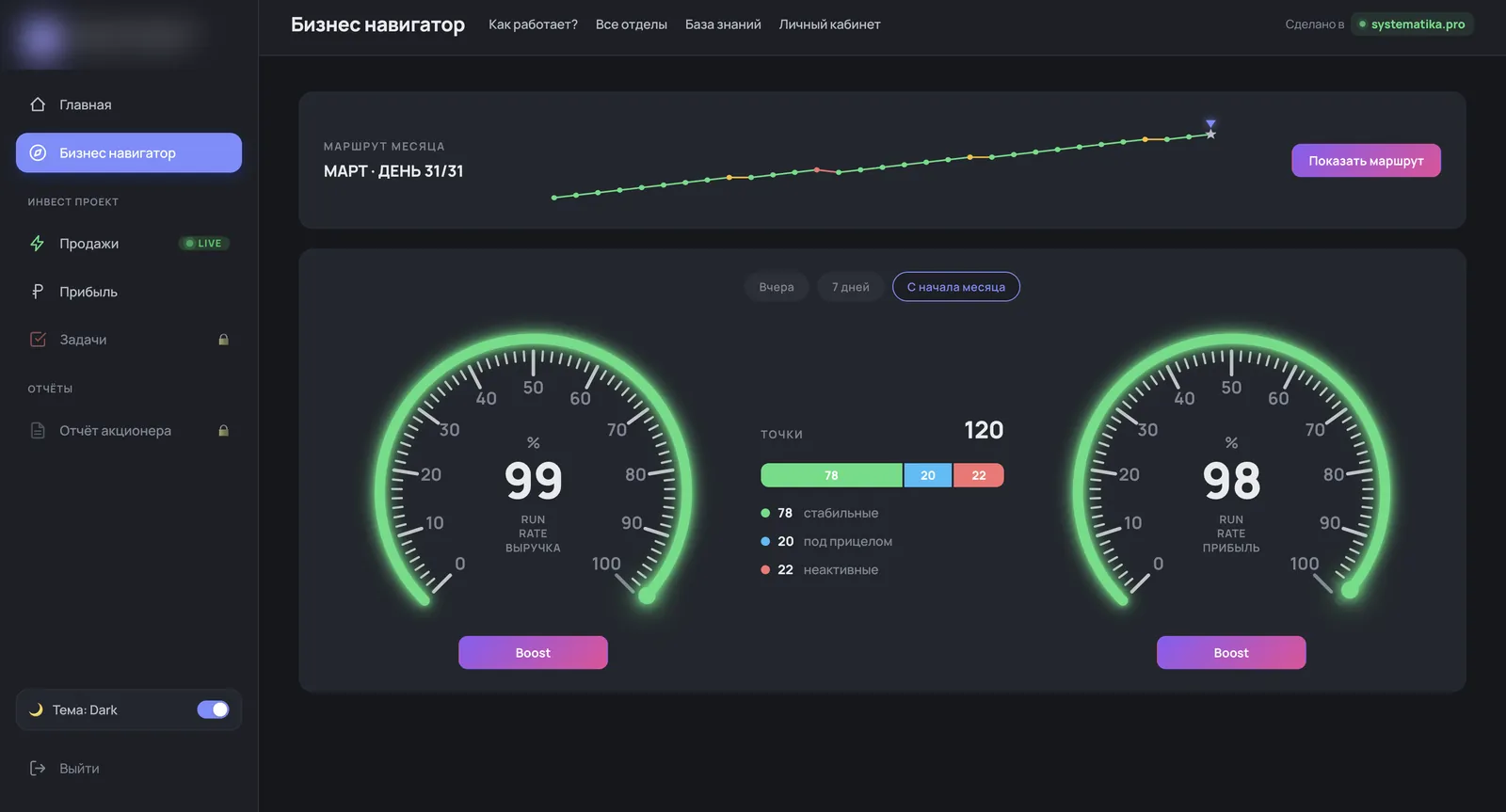
Task: Click the green dot beside стабильные
Action: click(765, 513)
